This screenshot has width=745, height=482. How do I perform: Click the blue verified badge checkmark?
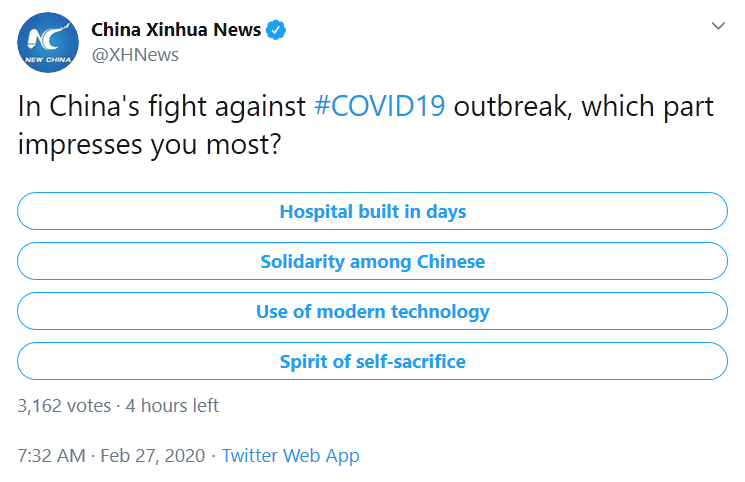pos(276,30)
